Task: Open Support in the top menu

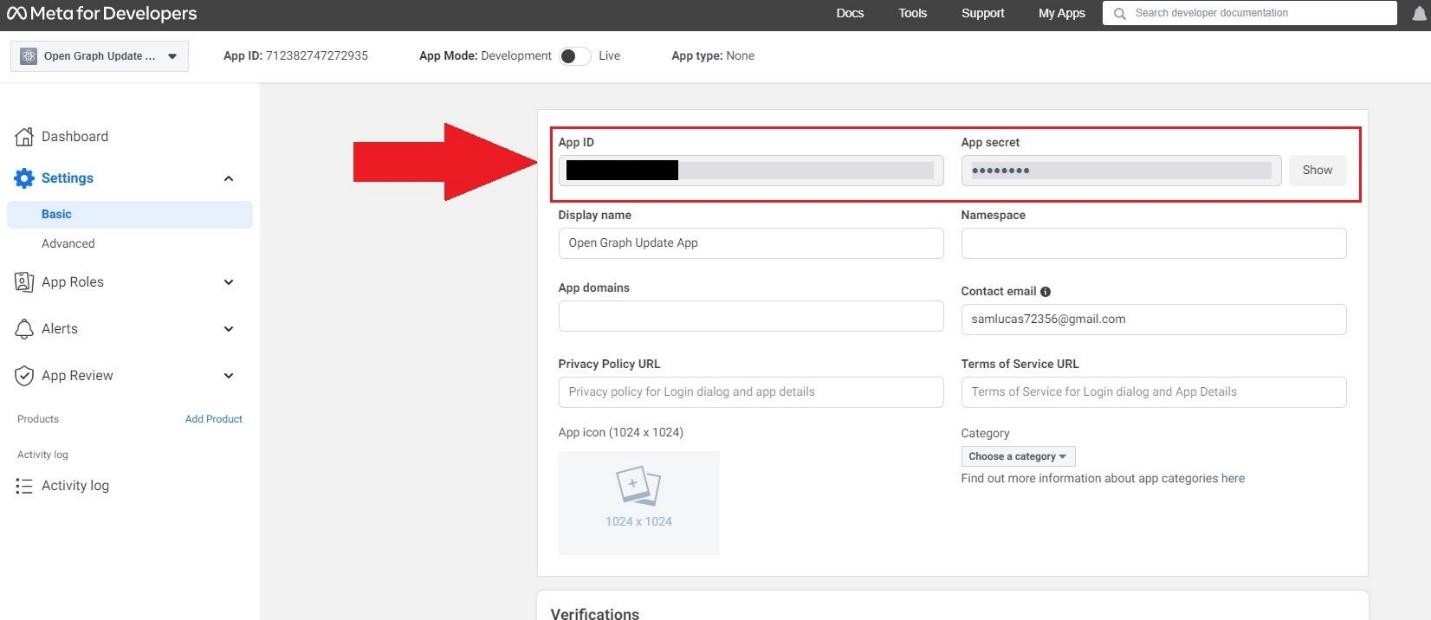Action: [983, 13]
